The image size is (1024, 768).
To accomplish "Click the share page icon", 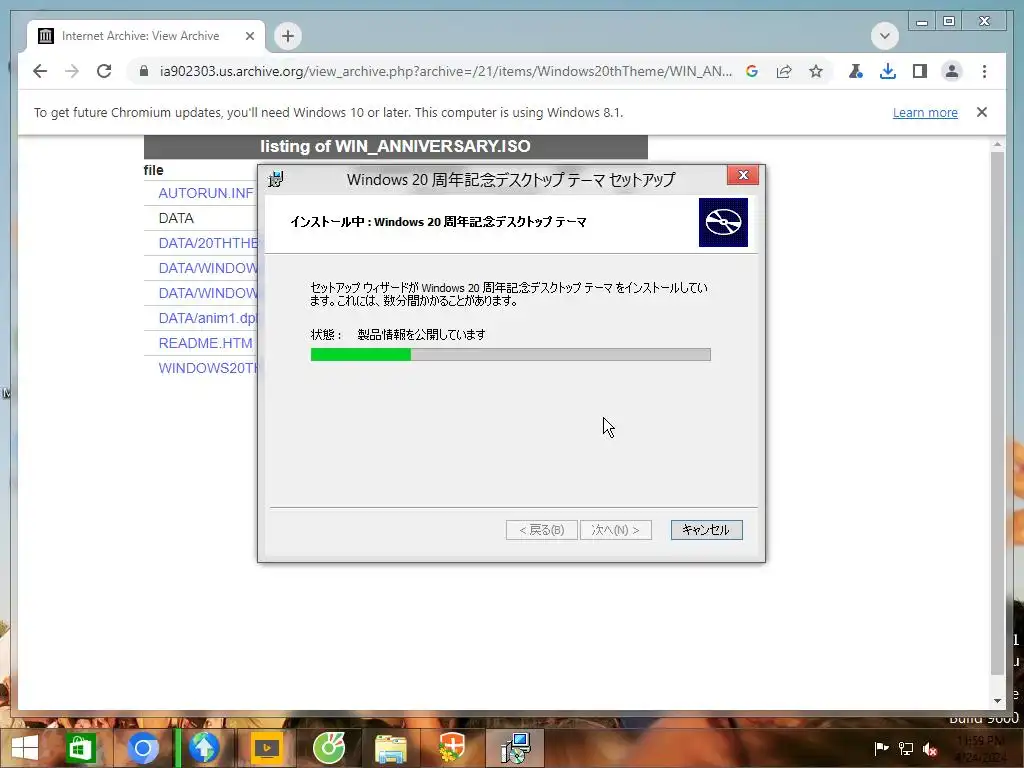I will point(784,71).
